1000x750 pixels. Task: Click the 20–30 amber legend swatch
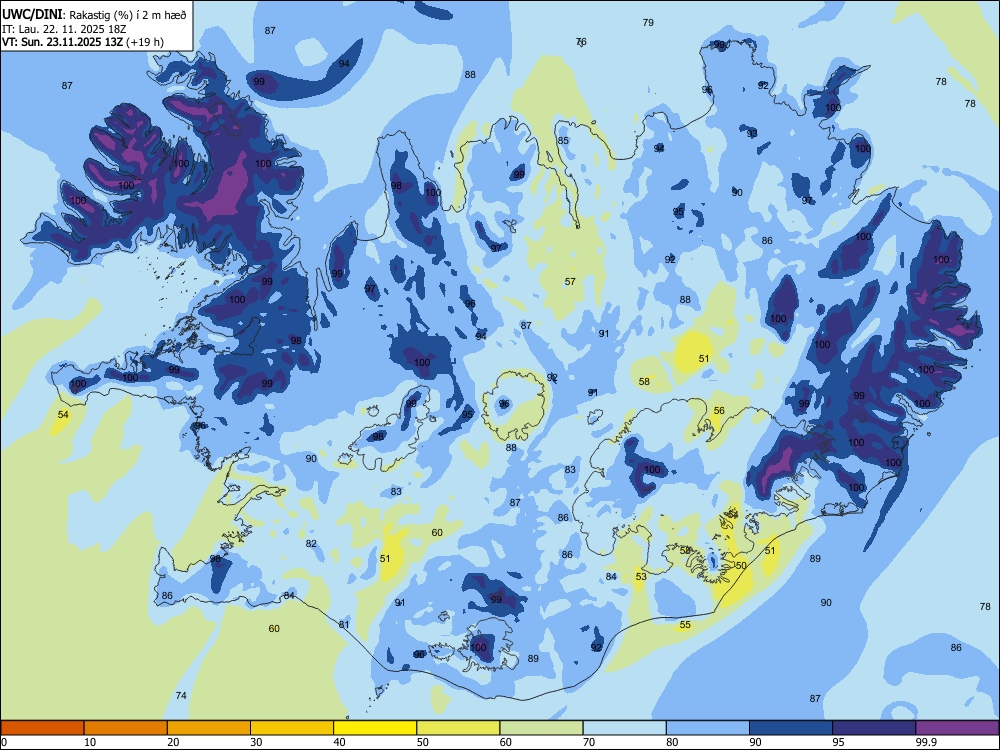209,728
